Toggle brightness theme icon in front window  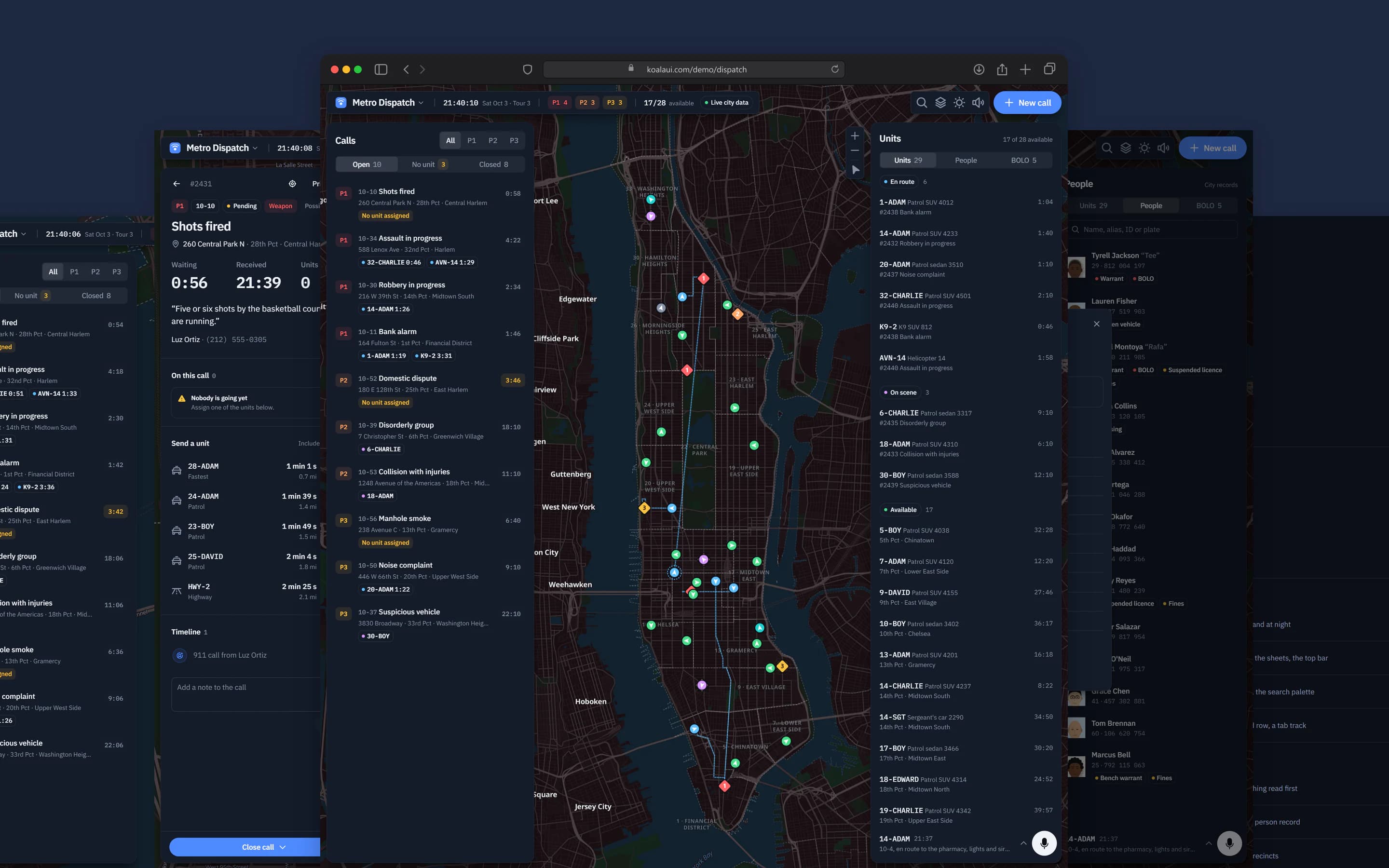click(959, 103)
